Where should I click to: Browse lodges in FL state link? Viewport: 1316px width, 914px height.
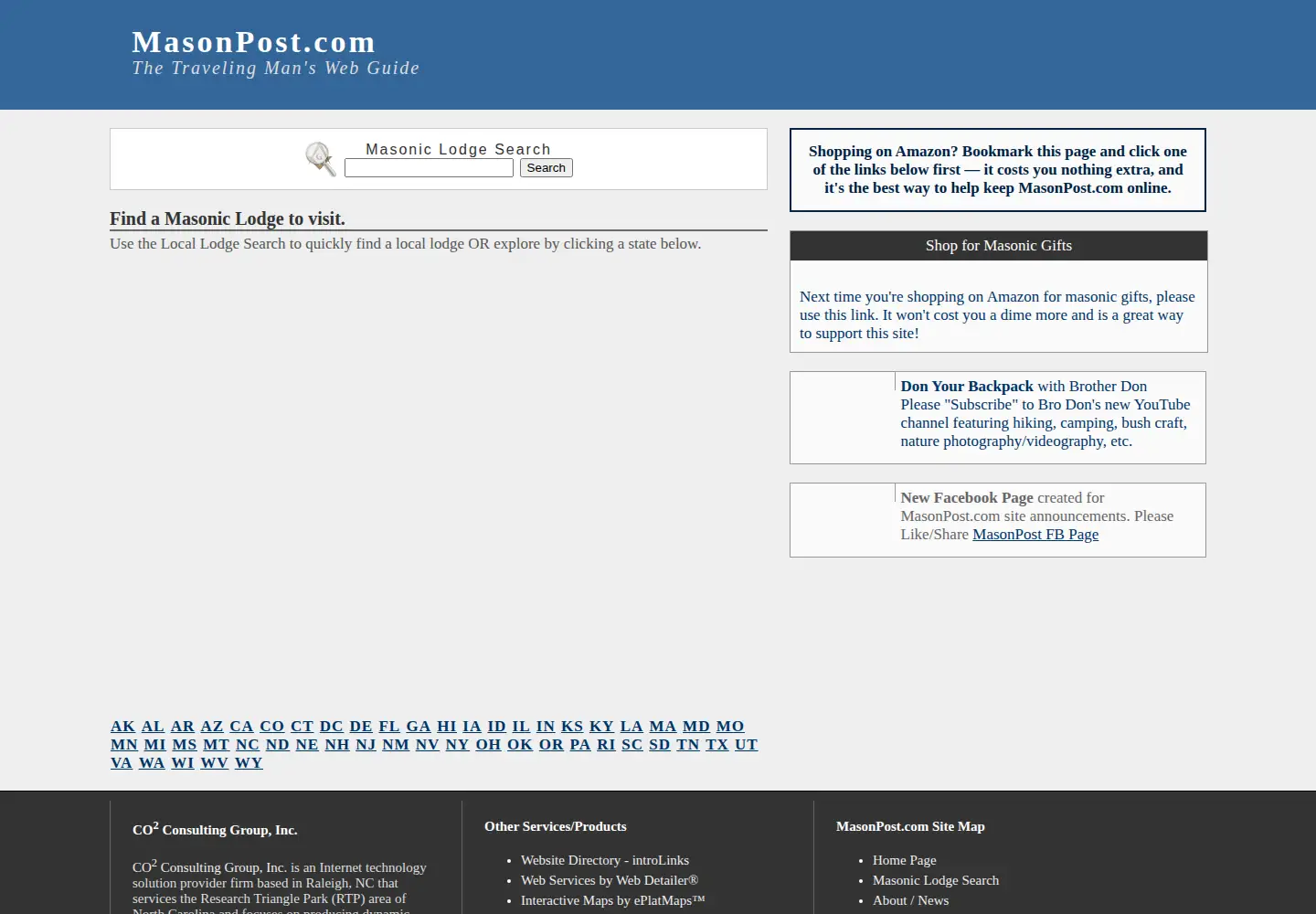[x=389, y=727]
